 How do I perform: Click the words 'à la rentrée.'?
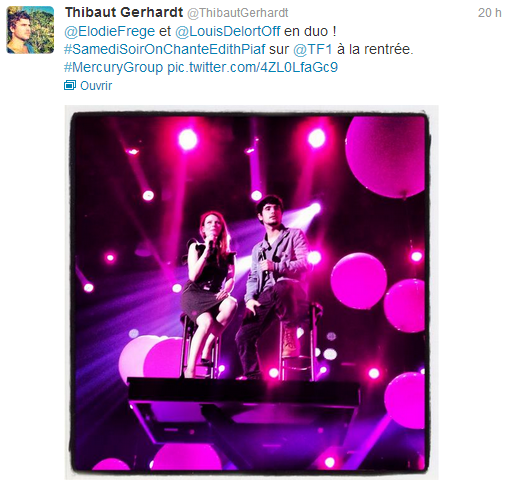[x=375, y=49]
